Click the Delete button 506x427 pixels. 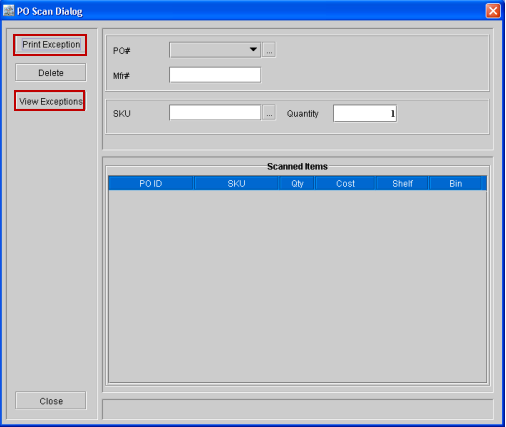[51, 72]
